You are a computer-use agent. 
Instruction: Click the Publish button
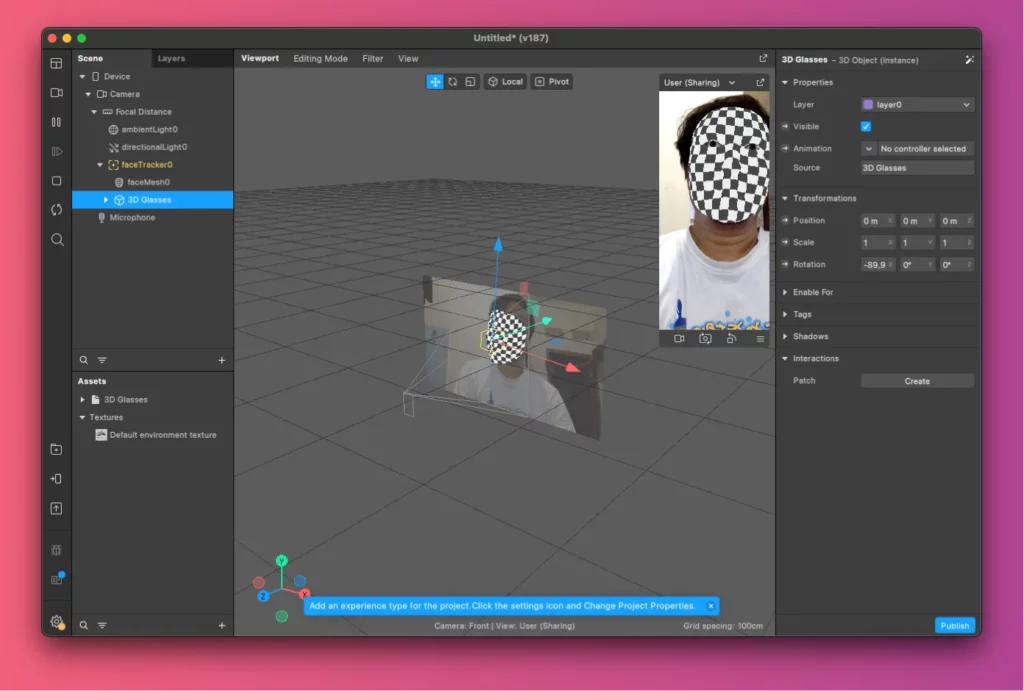954,626
